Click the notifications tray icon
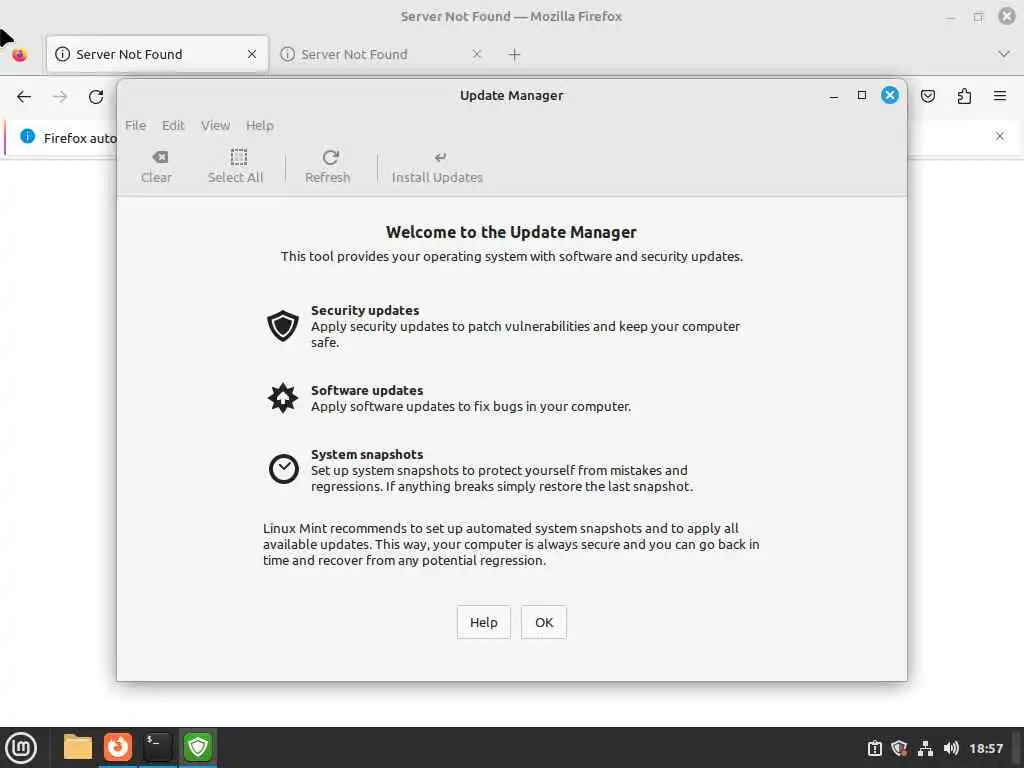The height and width of the screenshot is (768, 1024). (x=874, y=748)
